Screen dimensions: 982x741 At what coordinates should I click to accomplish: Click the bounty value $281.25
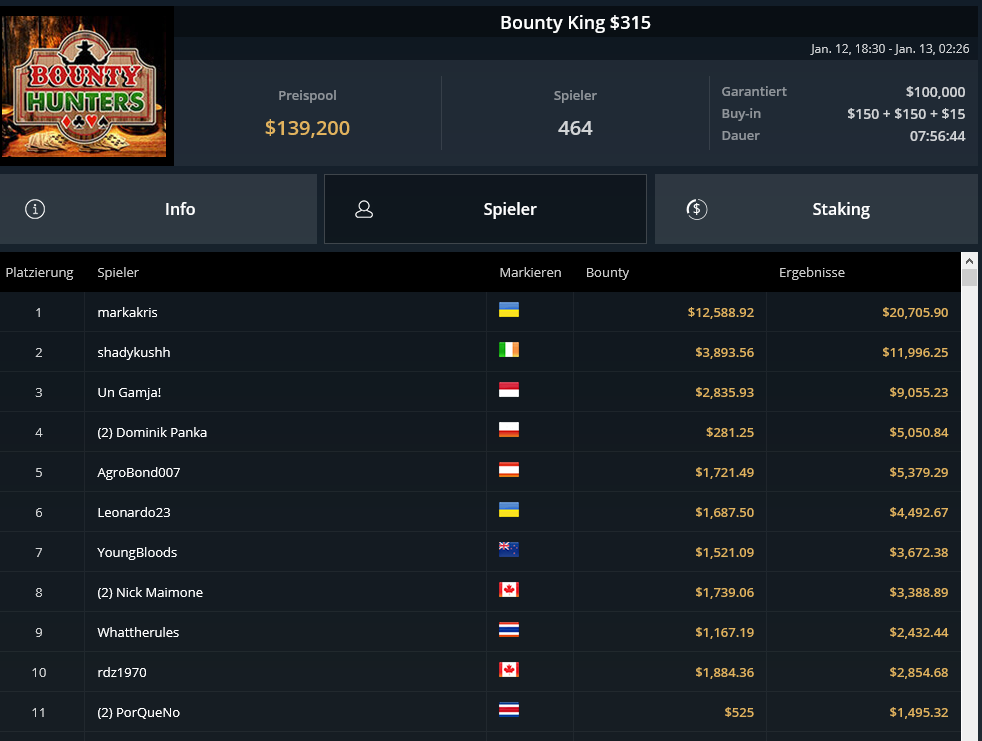click(x=730, y=432)
